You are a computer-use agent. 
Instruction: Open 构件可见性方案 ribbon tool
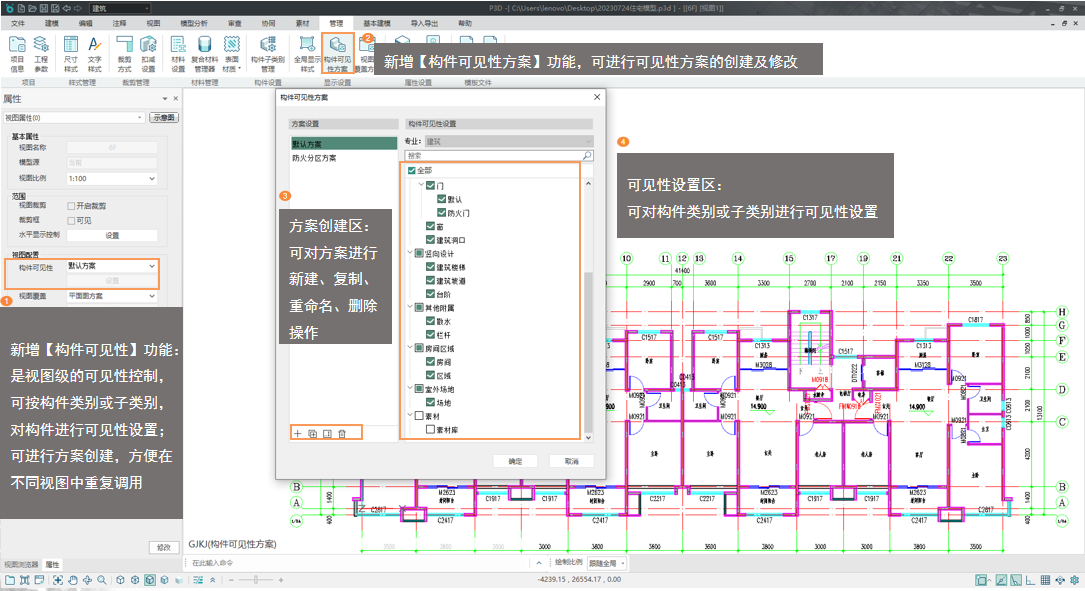tap(337, 54)
